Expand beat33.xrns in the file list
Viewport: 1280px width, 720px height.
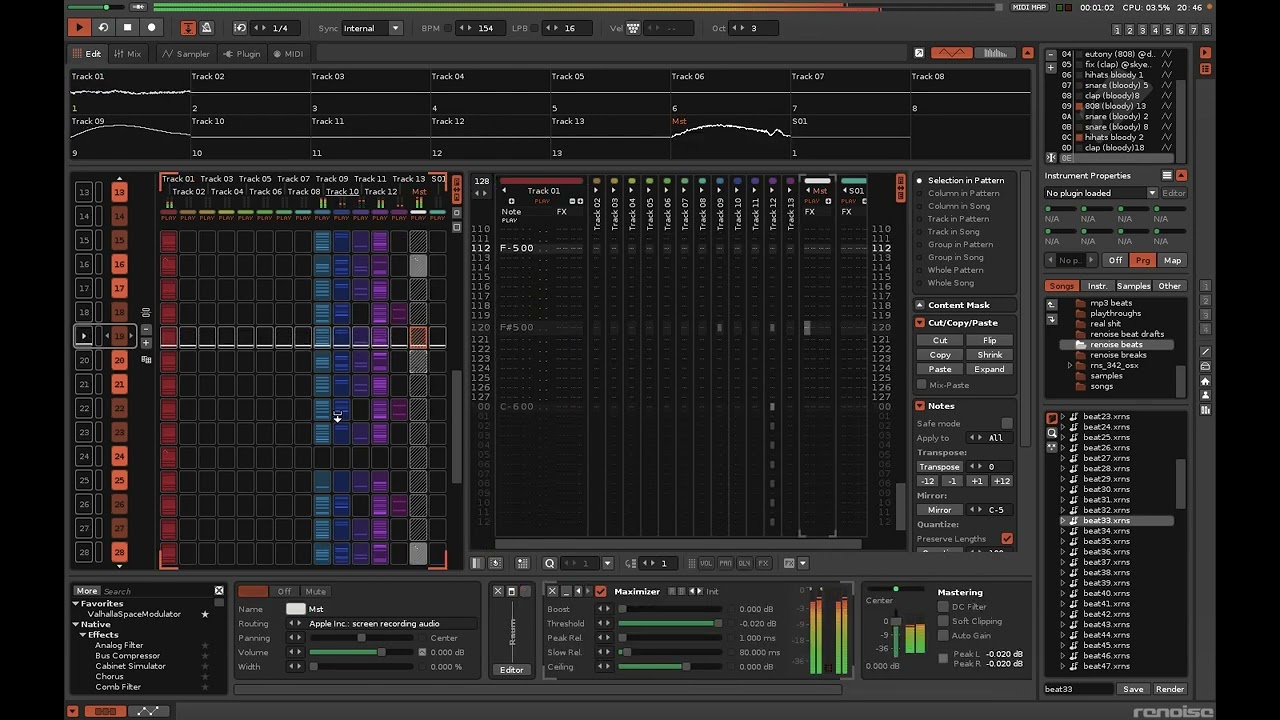click(x=1063, y=521)
